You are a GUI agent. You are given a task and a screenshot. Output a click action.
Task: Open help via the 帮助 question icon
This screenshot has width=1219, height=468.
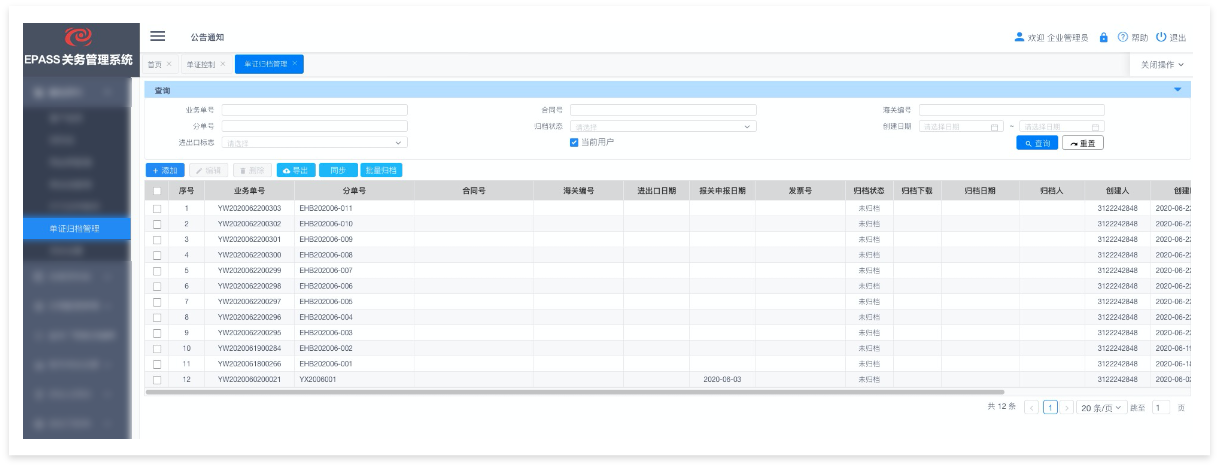(1123, 37)
